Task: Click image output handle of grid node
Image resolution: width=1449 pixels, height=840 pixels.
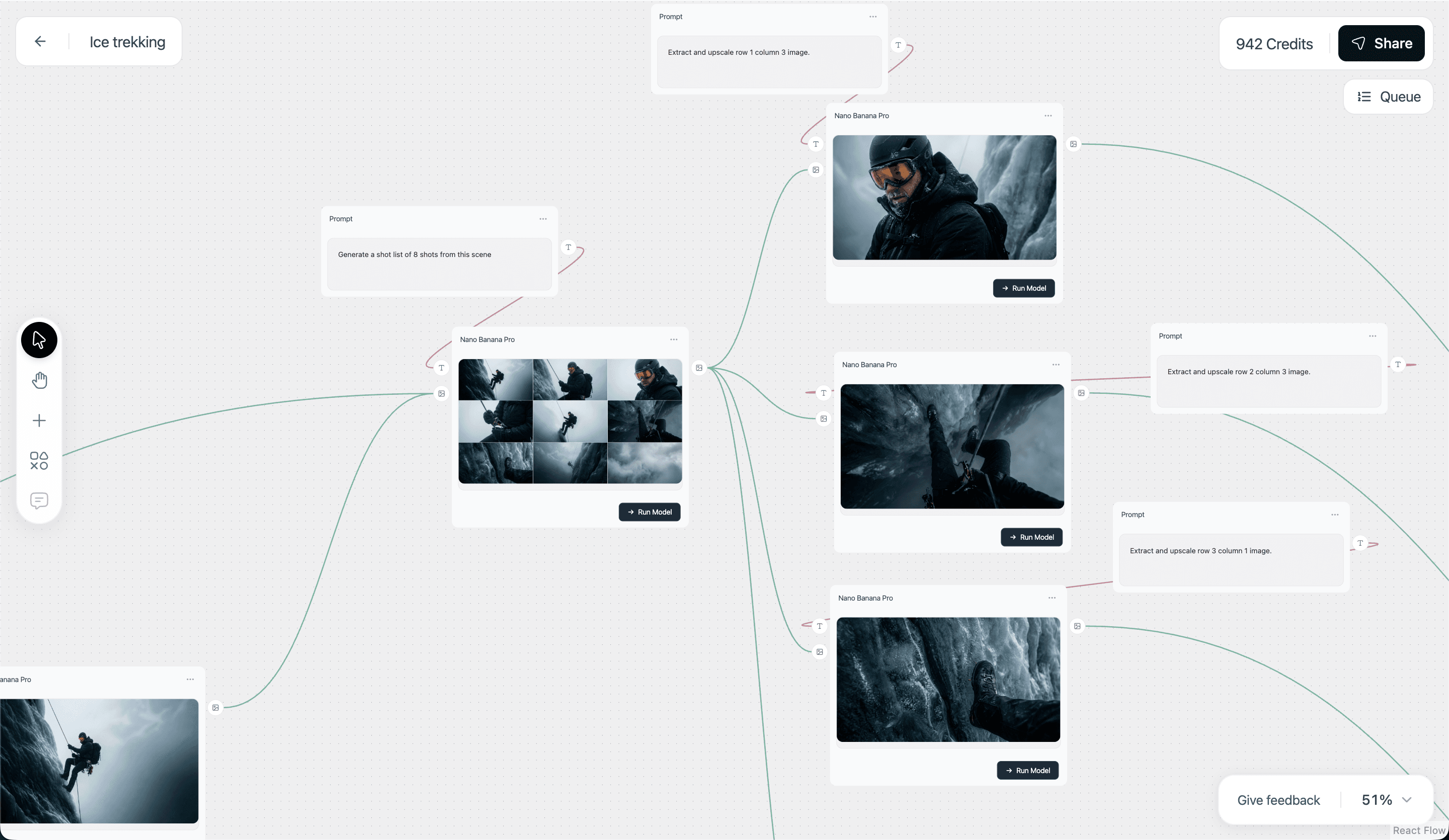Action: (699, 367)
